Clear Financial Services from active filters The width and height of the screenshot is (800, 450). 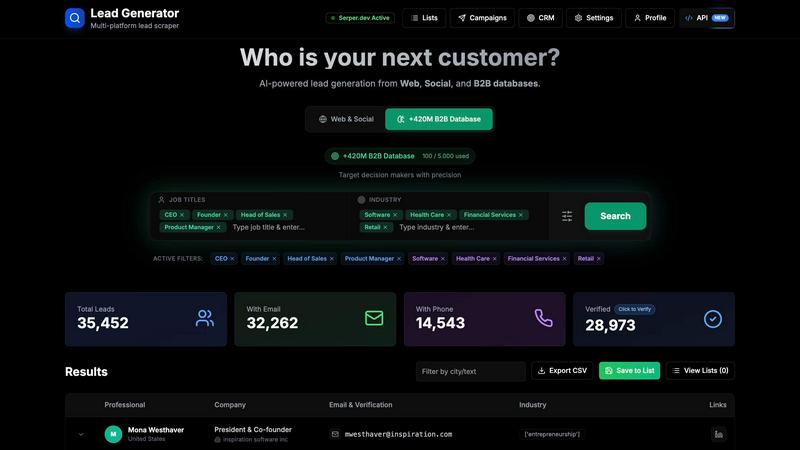tap(564, 259)
